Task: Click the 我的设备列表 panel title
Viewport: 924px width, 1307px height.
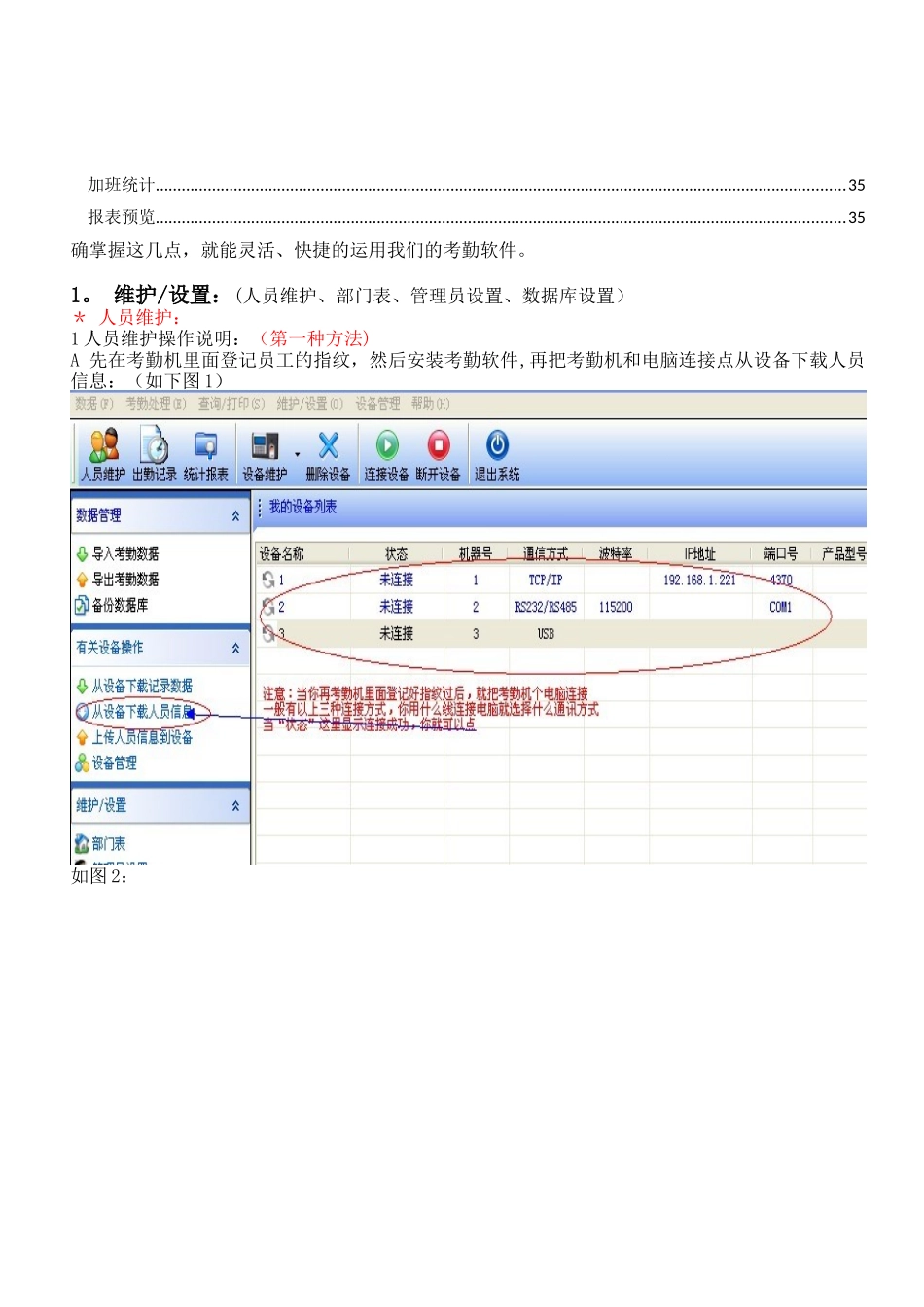Action: click(x=303, y=508)
